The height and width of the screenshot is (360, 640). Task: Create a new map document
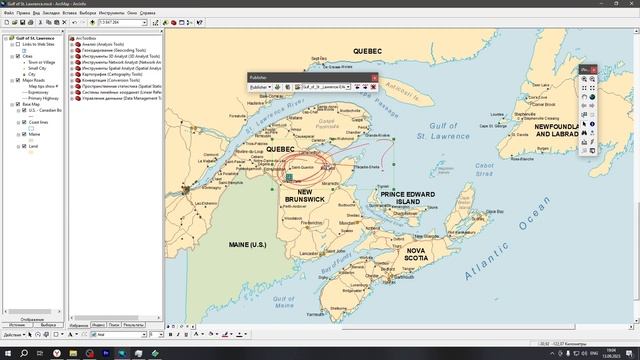coord(7,22)
